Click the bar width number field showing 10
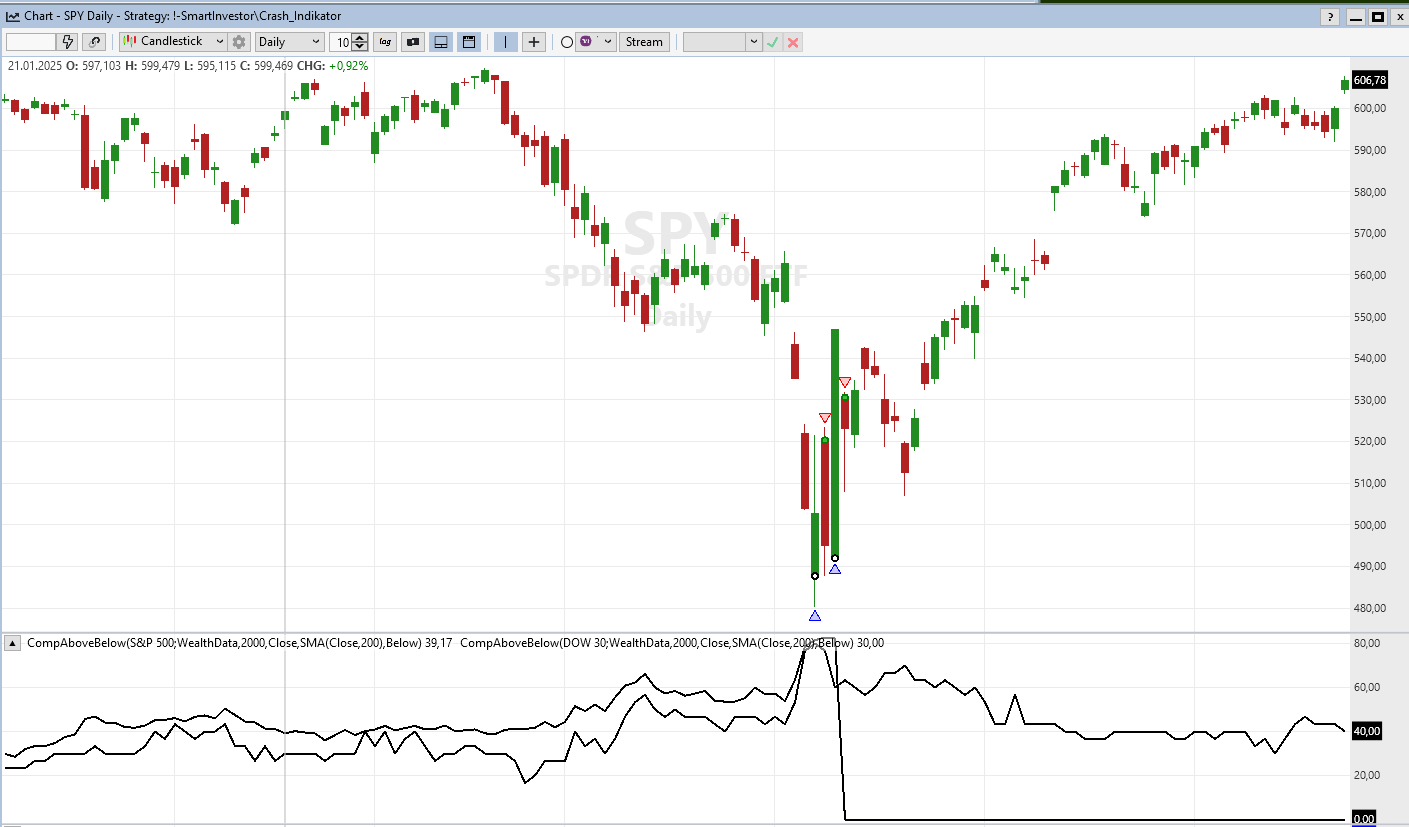Image resolution: width=1409 pixels, height=827 pixels. pyautogui.click(x=342, y=42)
